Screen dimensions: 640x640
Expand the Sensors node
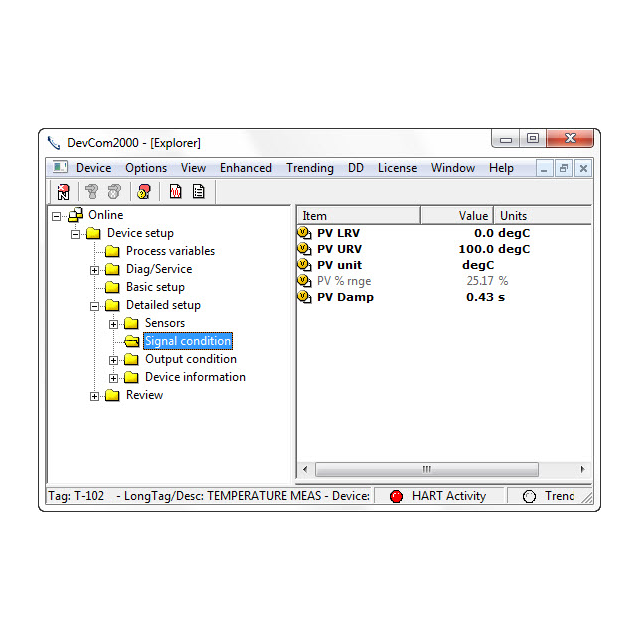pyautogui.click(x=113, y=324)
